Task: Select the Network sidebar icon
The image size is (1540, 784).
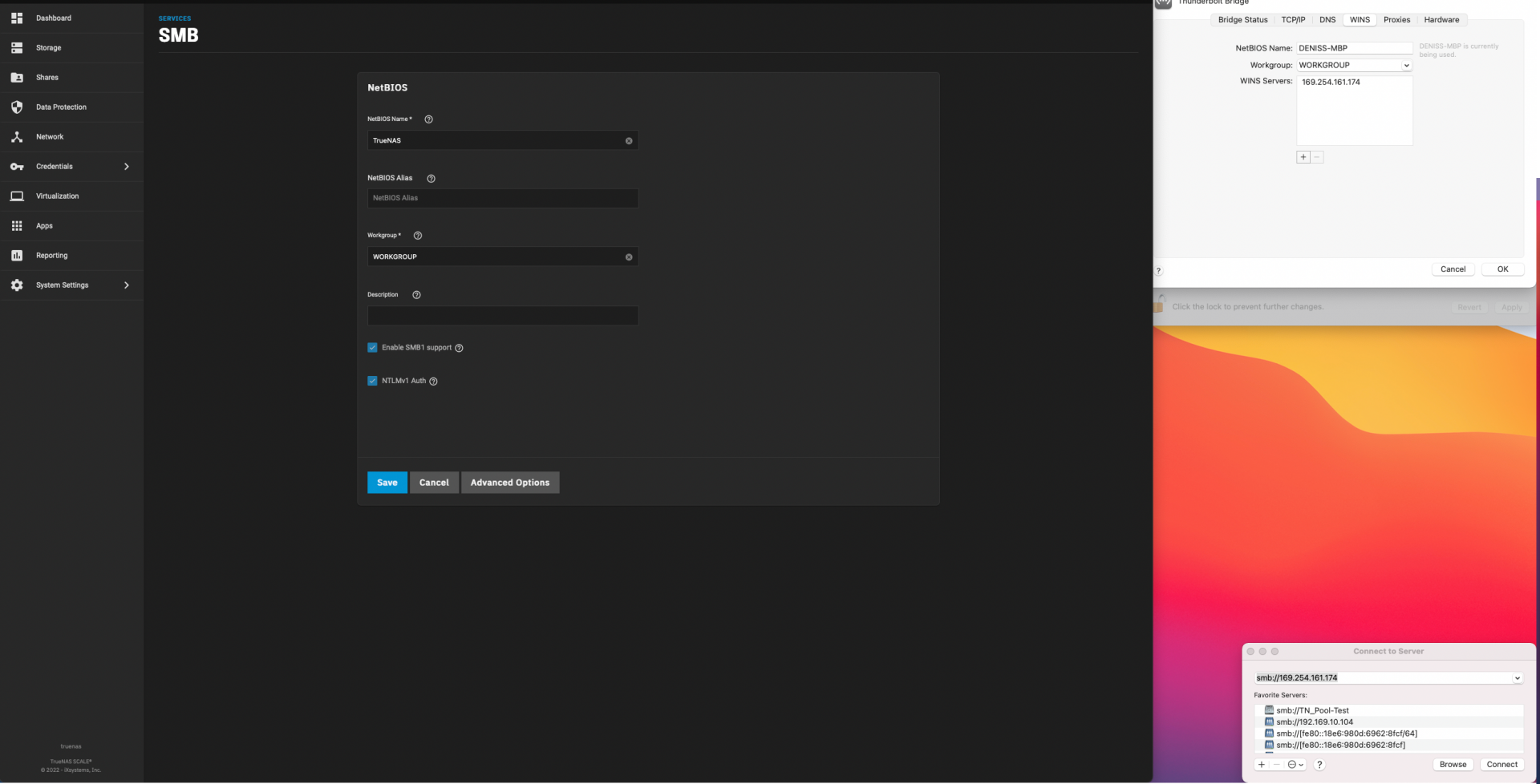Action: [17, 137]
